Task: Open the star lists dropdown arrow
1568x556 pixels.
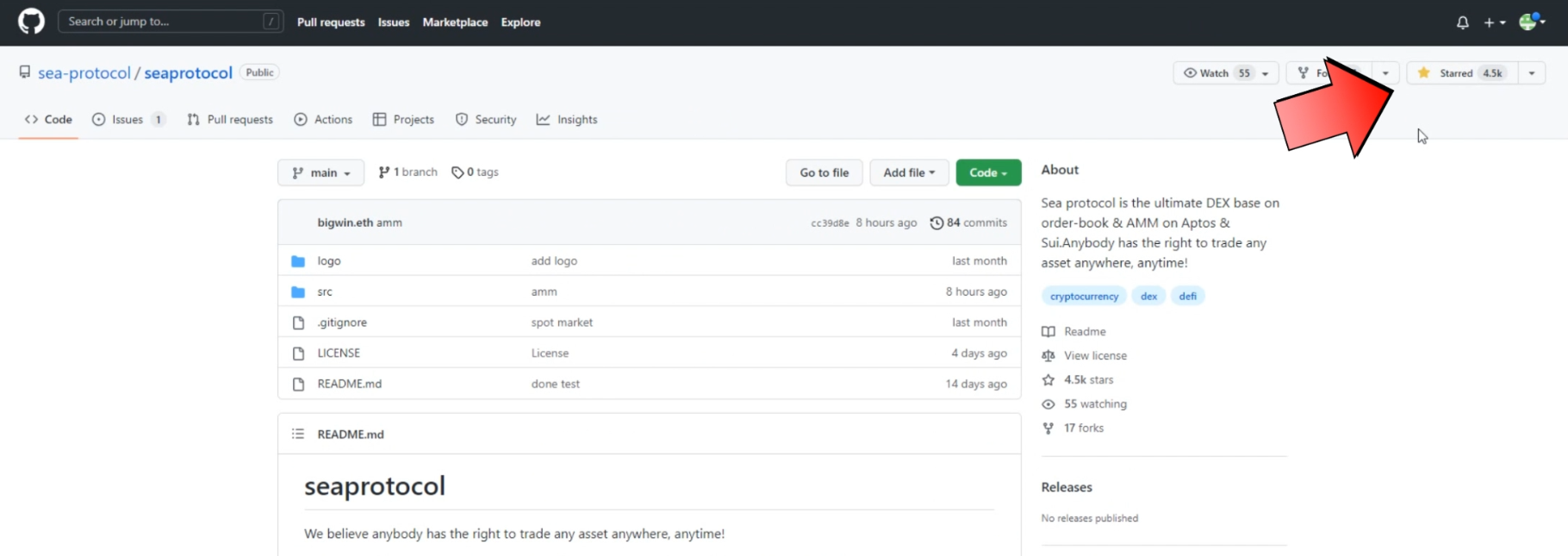Action: click(1531, 73)
